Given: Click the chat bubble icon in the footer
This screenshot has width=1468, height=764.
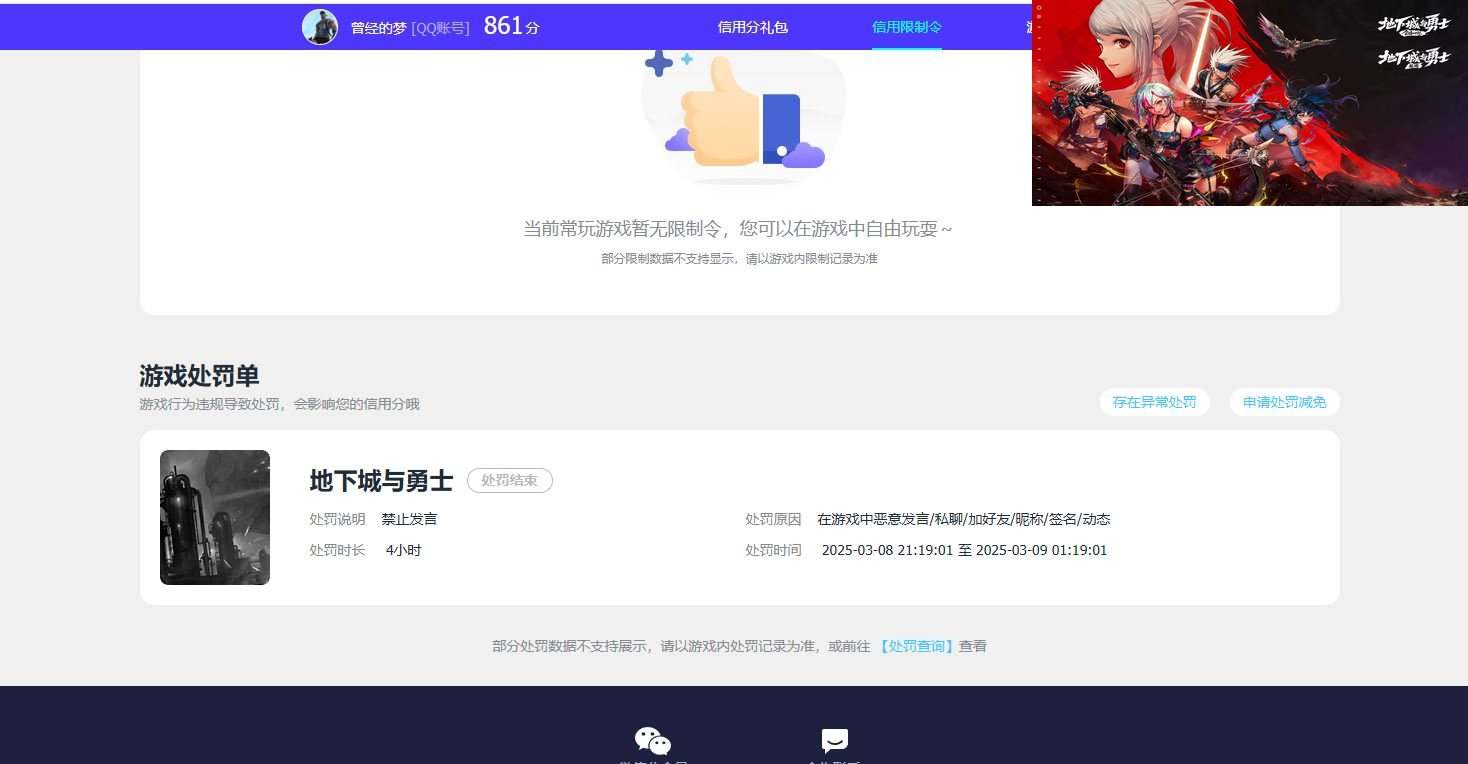Looking at the screenshot, I should tap(835, 741).
